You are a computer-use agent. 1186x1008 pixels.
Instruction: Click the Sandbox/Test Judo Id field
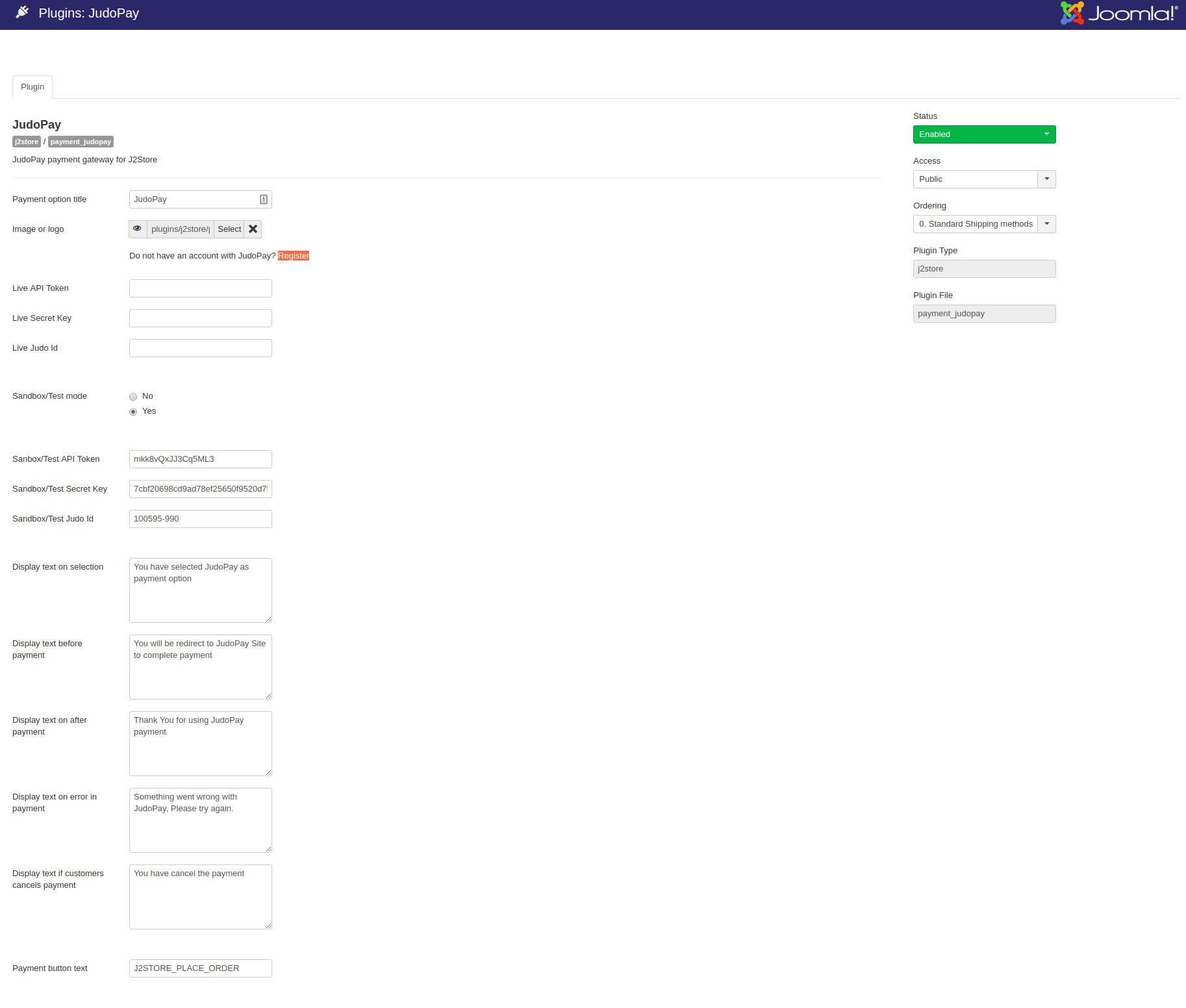201,519
